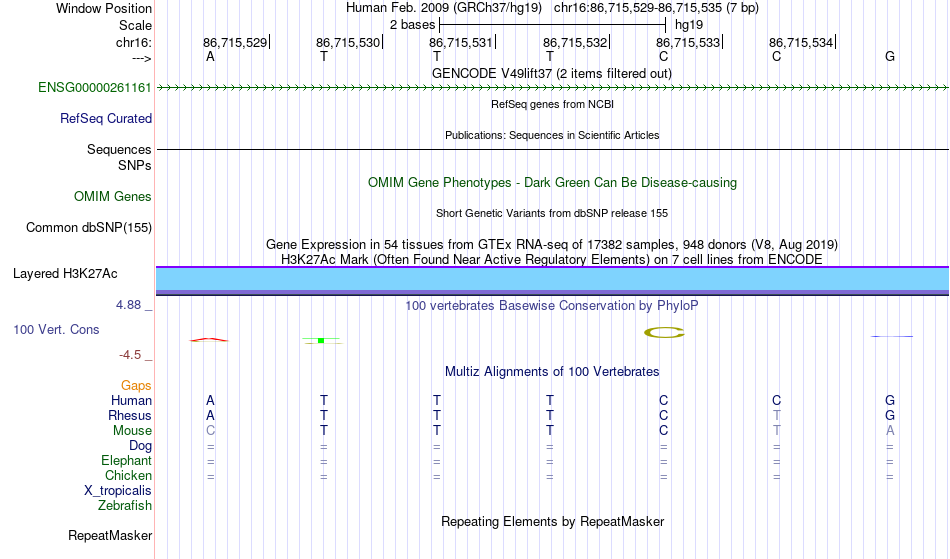Screen dimensions: 950x559
Task: Click the chr16: ruler label
Action: coord(134,43)
